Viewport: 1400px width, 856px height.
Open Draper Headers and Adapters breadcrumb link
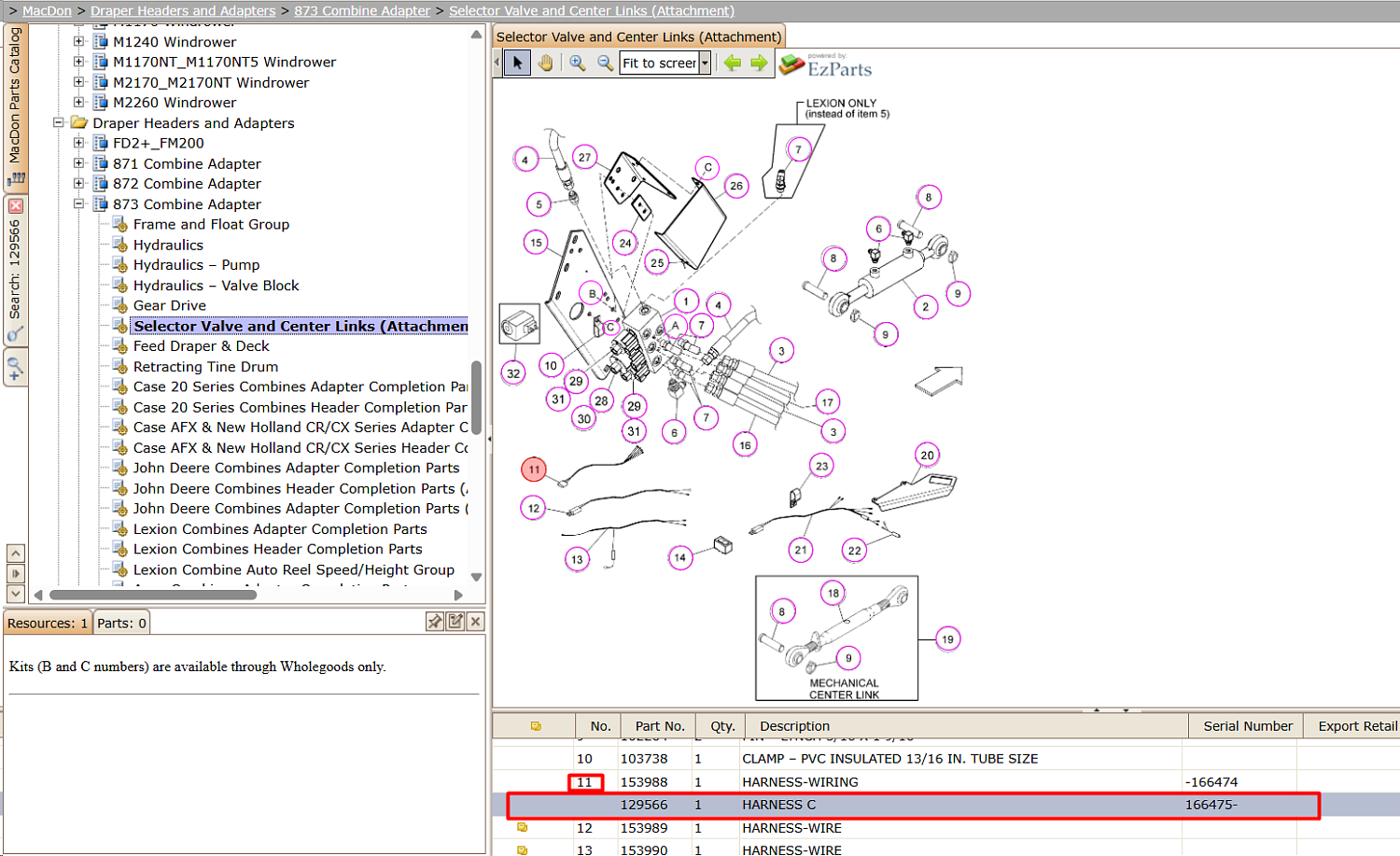point(183,10)
